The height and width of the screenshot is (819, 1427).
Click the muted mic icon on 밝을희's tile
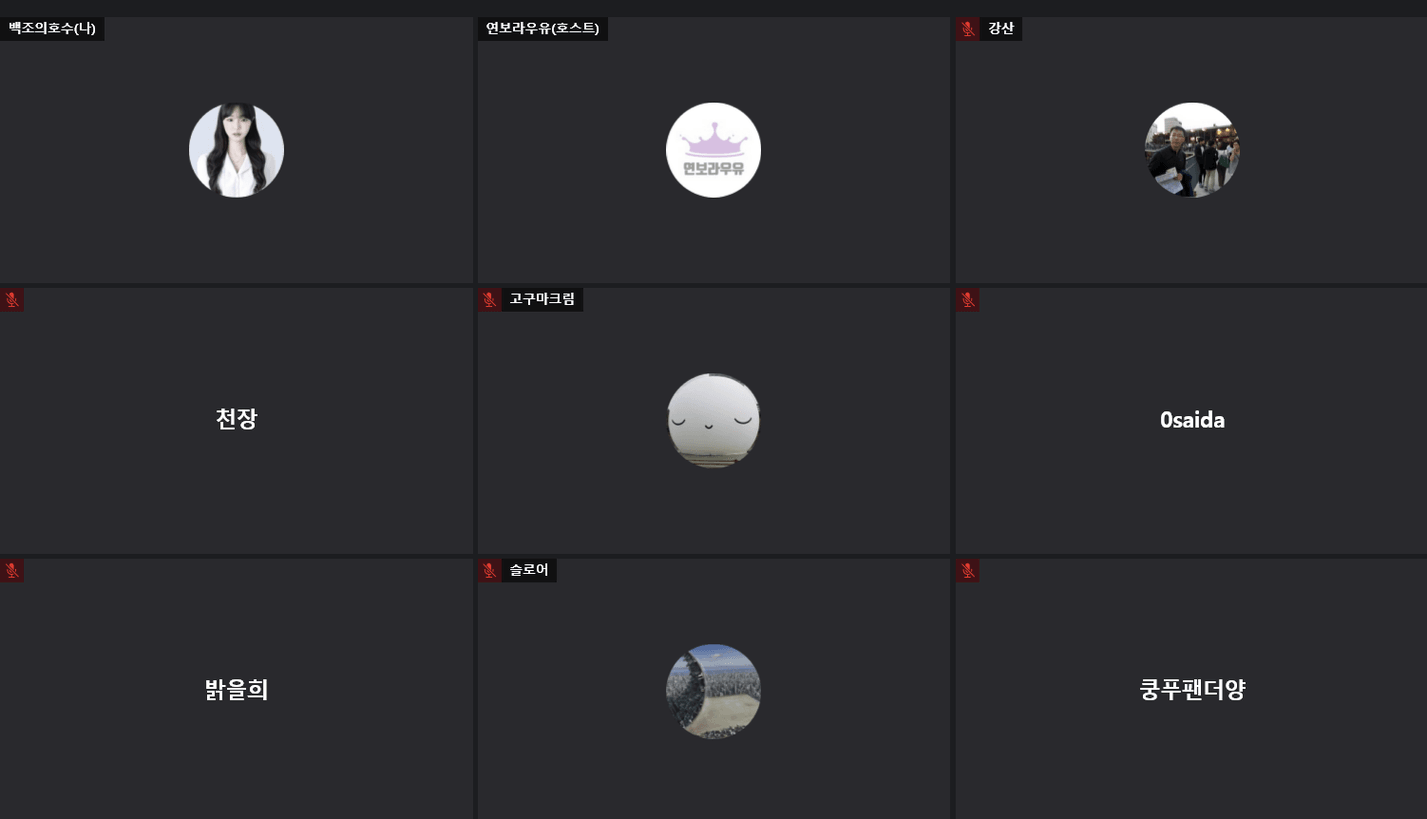click(12, 570)
